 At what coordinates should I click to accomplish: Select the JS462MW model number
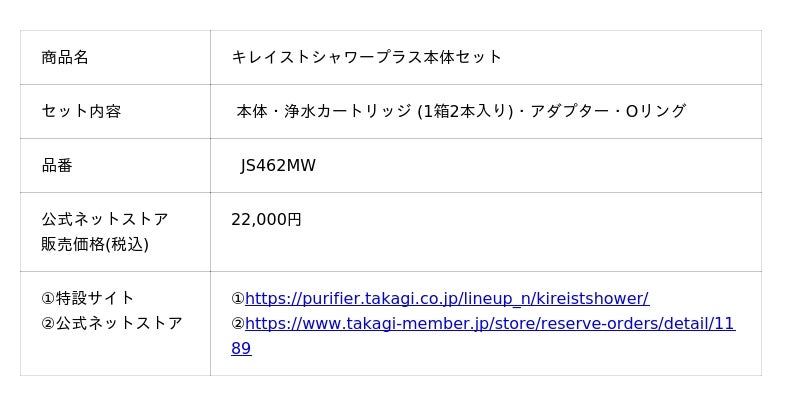[278, 165]
